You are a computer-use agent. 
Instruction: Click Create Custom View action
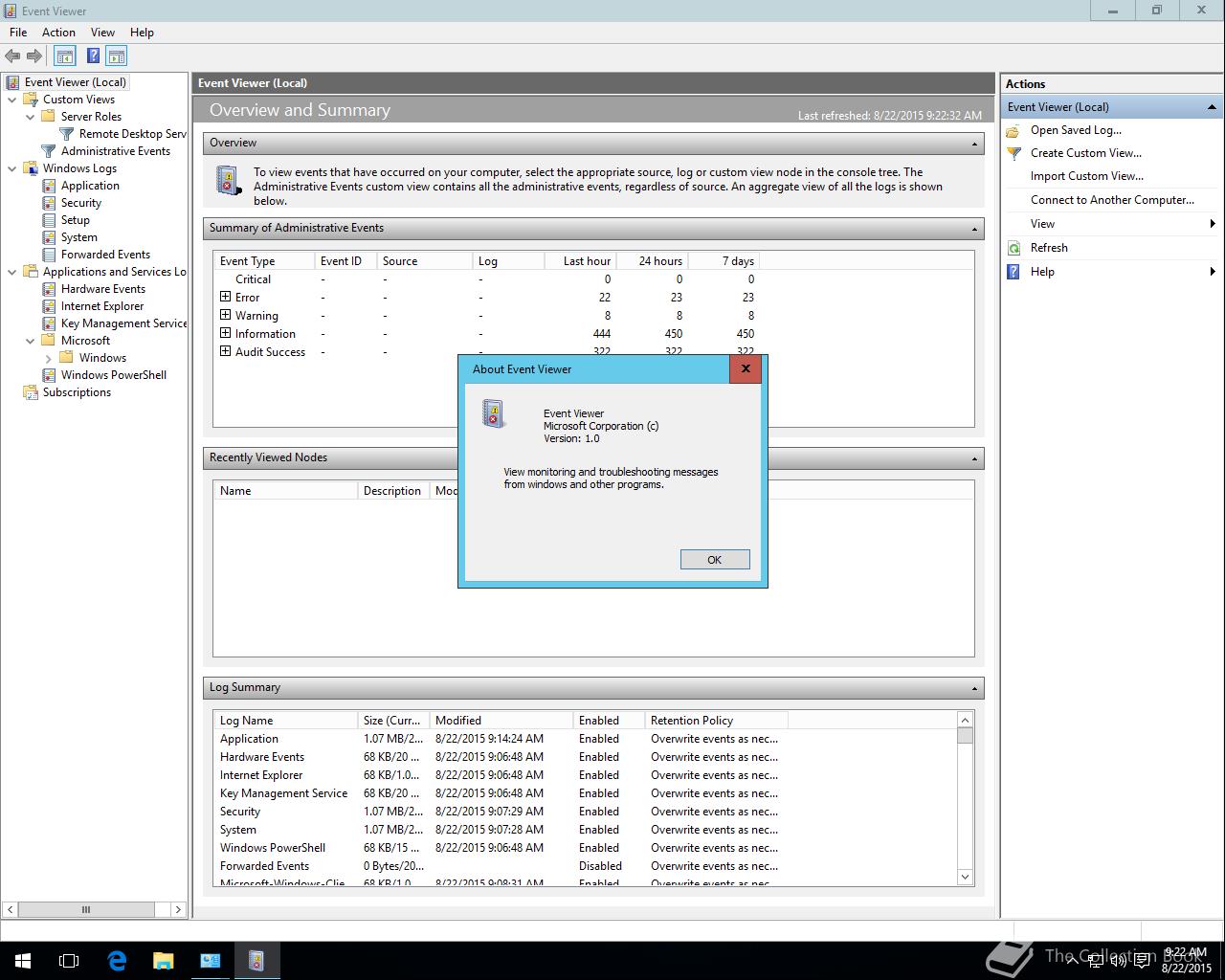click(x=1086, y=153)
